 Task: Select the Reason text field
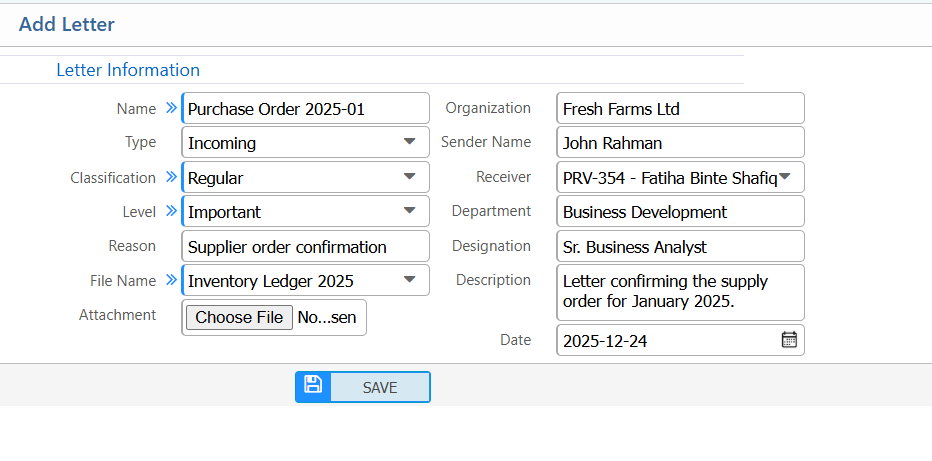pos(305,246)
